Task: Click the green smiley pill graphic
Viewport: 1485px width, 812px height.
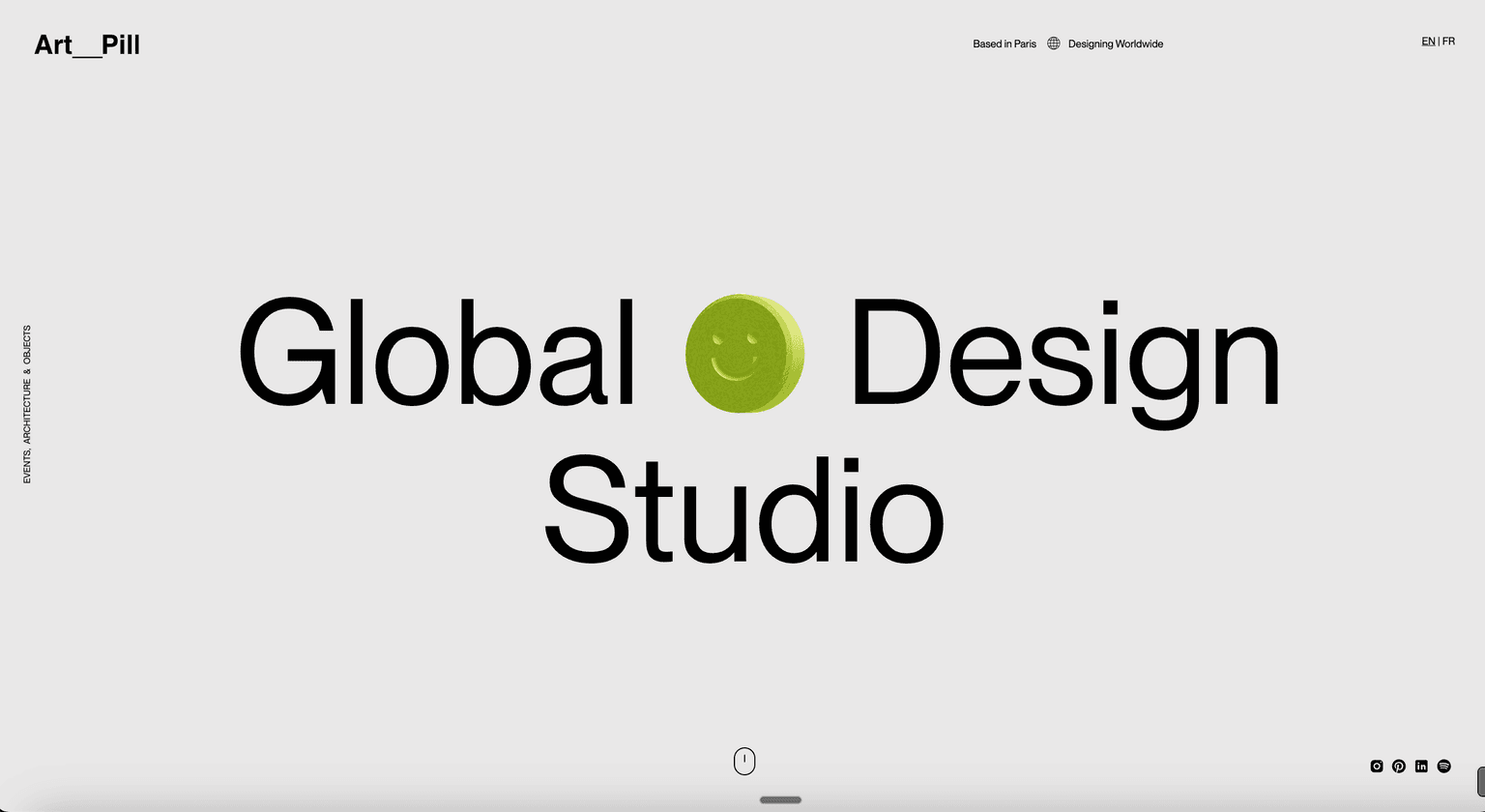Action: tap(744, 354)
